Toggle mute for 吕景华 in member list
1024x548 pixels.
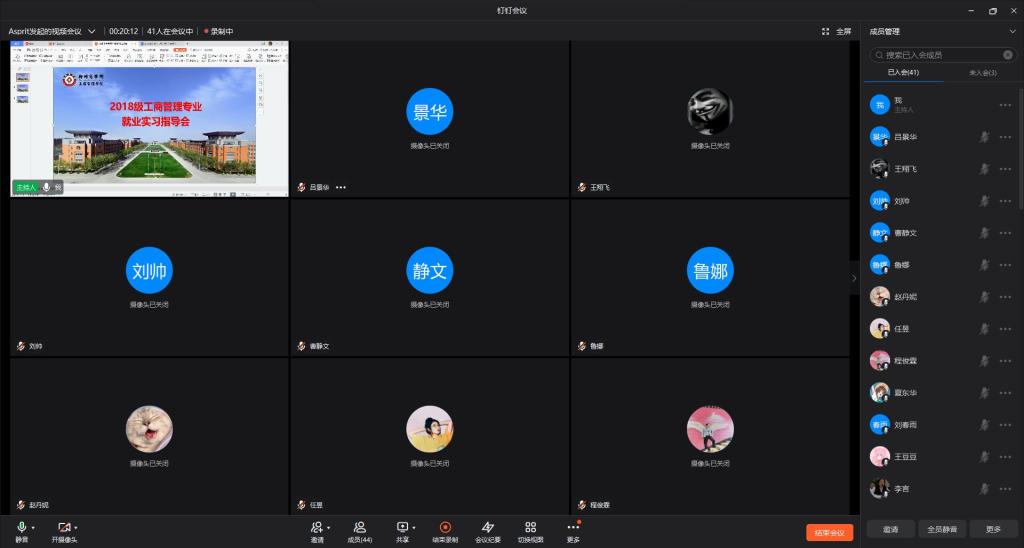(x=984, y=137)
